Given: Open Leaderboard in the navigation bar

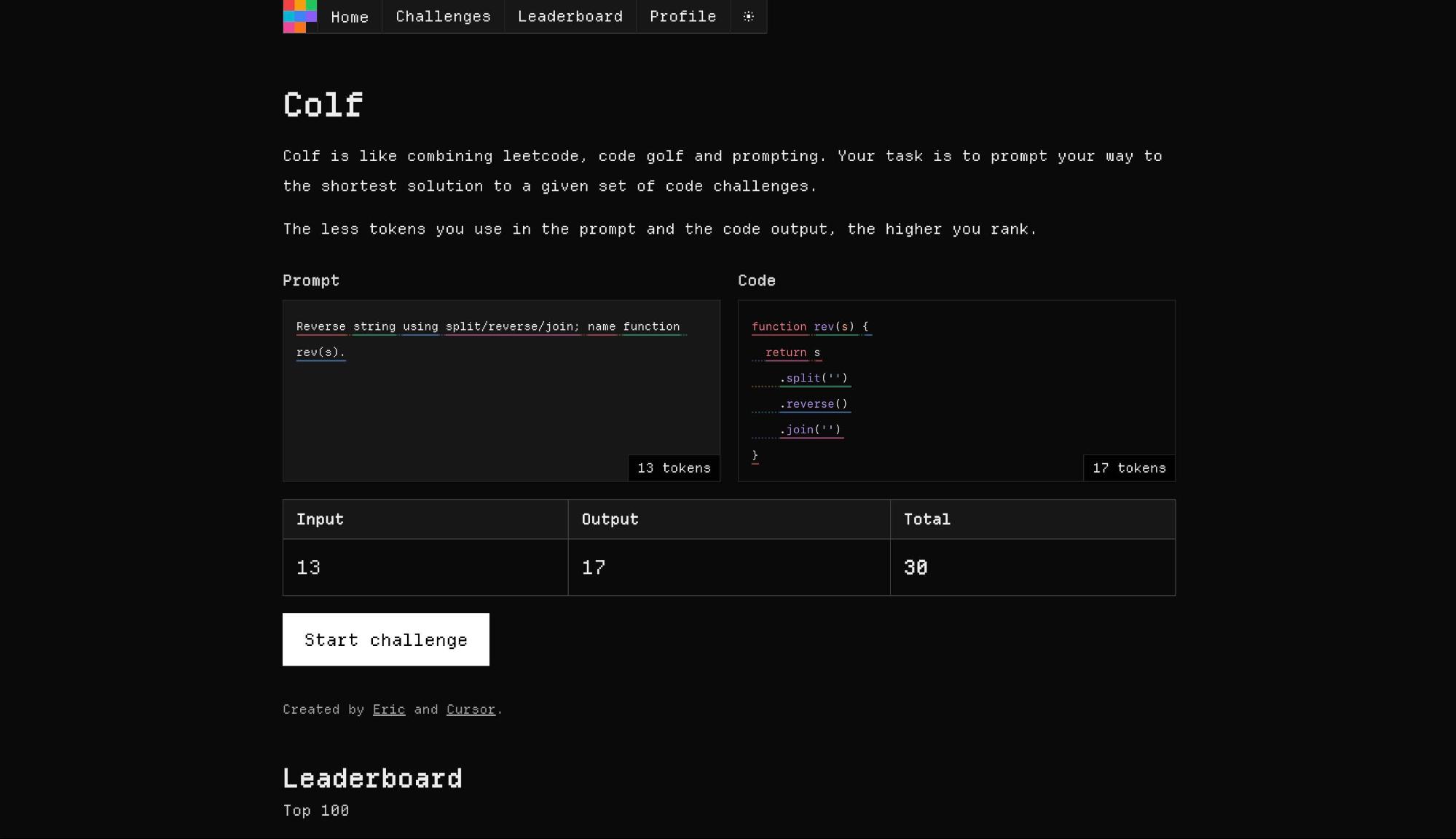Looking at the screenshot, I should pyautogui.click(x=570, y=16).
